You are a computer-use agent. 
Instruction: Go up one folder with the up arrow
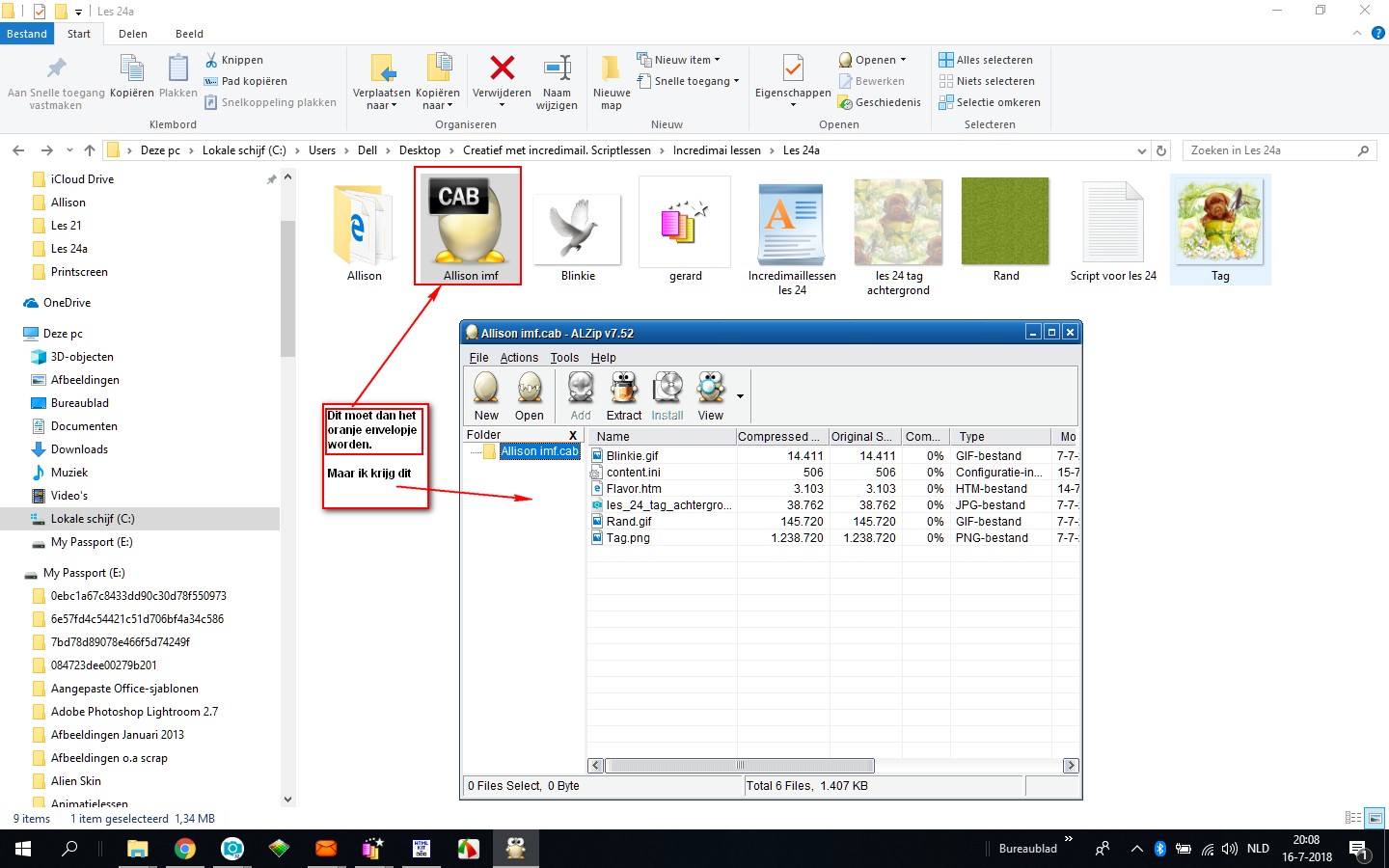(90, 150)
